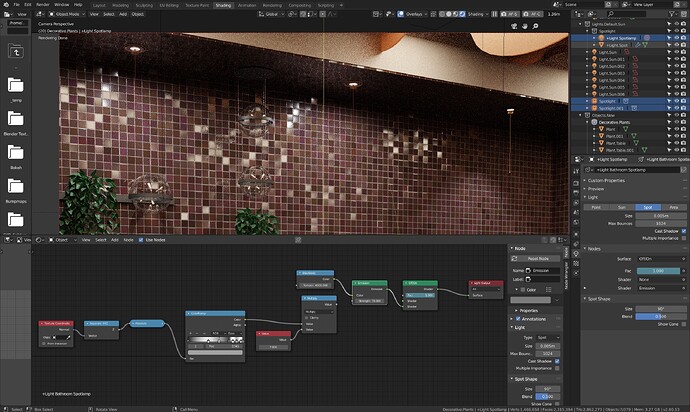Enable Multiple Importance in properties editor
The width and height of the screenshot is (690, 412).
pos(684,238)
